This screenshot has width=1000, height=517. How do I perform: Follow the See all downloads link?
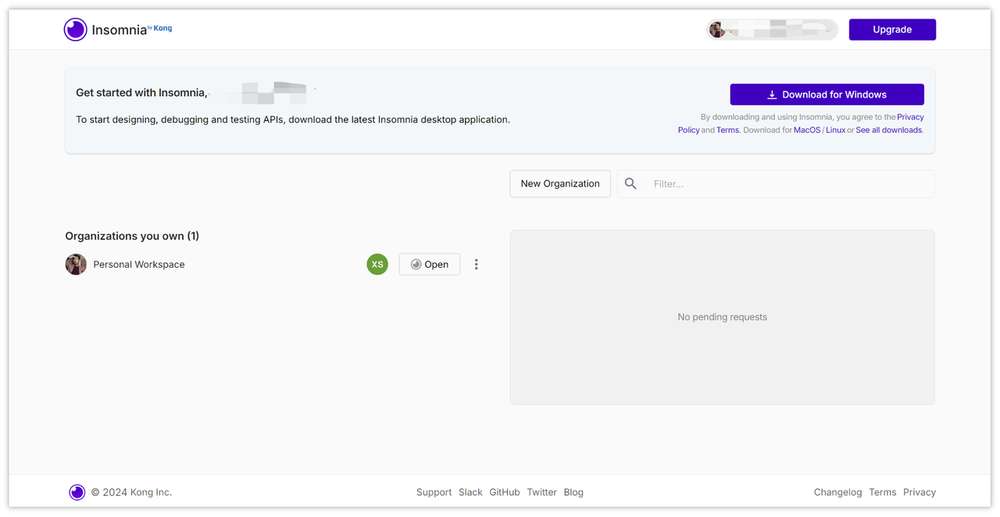(888, 130)
